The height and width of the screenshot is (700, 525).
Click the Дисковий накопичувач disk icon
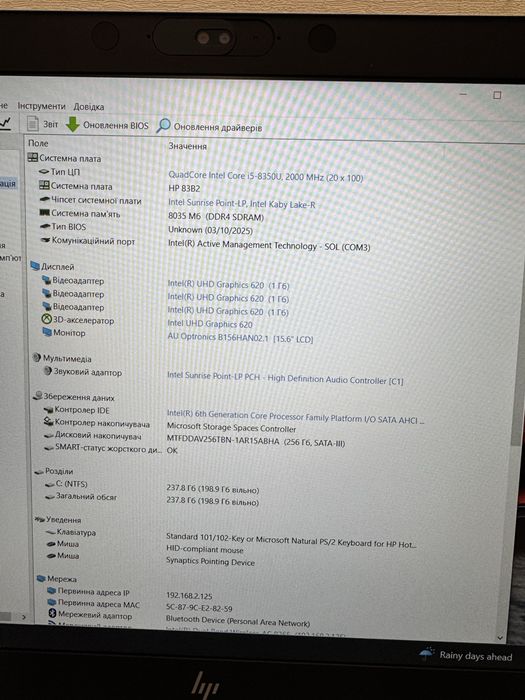pyautogui.click(x=49, y=435)
